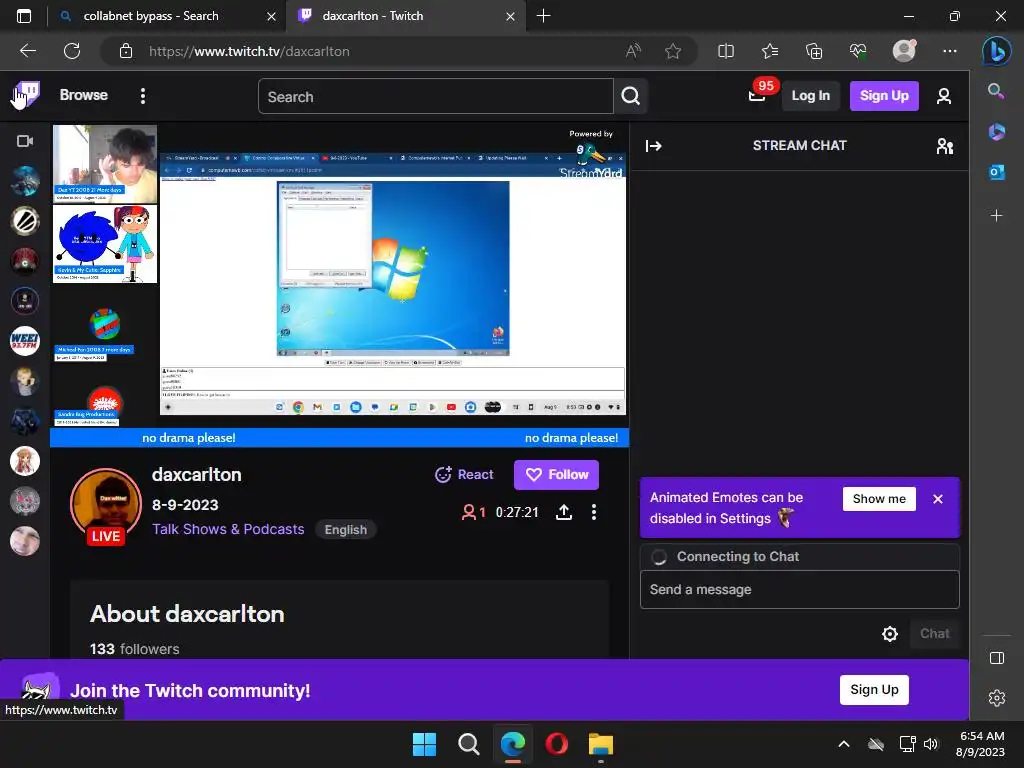Toggle Edge sidebar visibility icon
The height and width of the screenshot is (768, 1024).
click(x=997, y=658)
